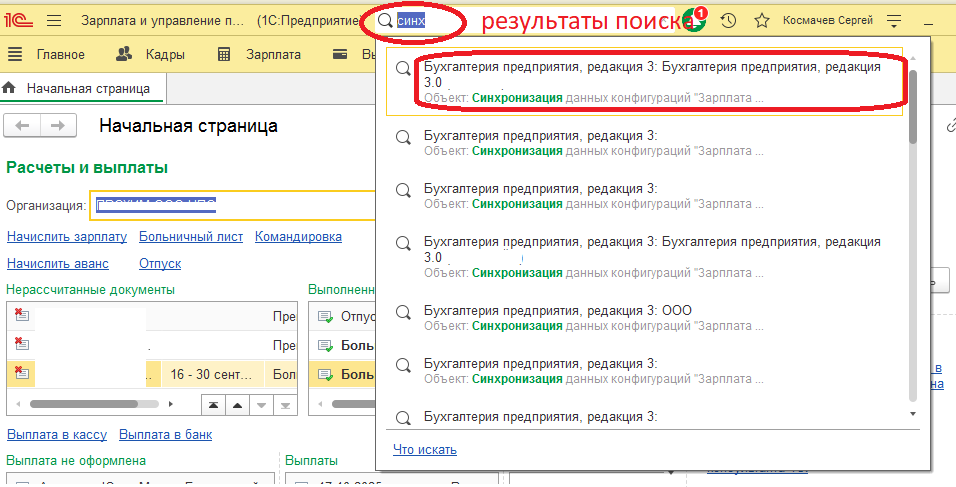Open the hamburger main menu icon beside the logo
Image resolution: width=956 pixels, height=487 pixels.
[x=54, y=21]
